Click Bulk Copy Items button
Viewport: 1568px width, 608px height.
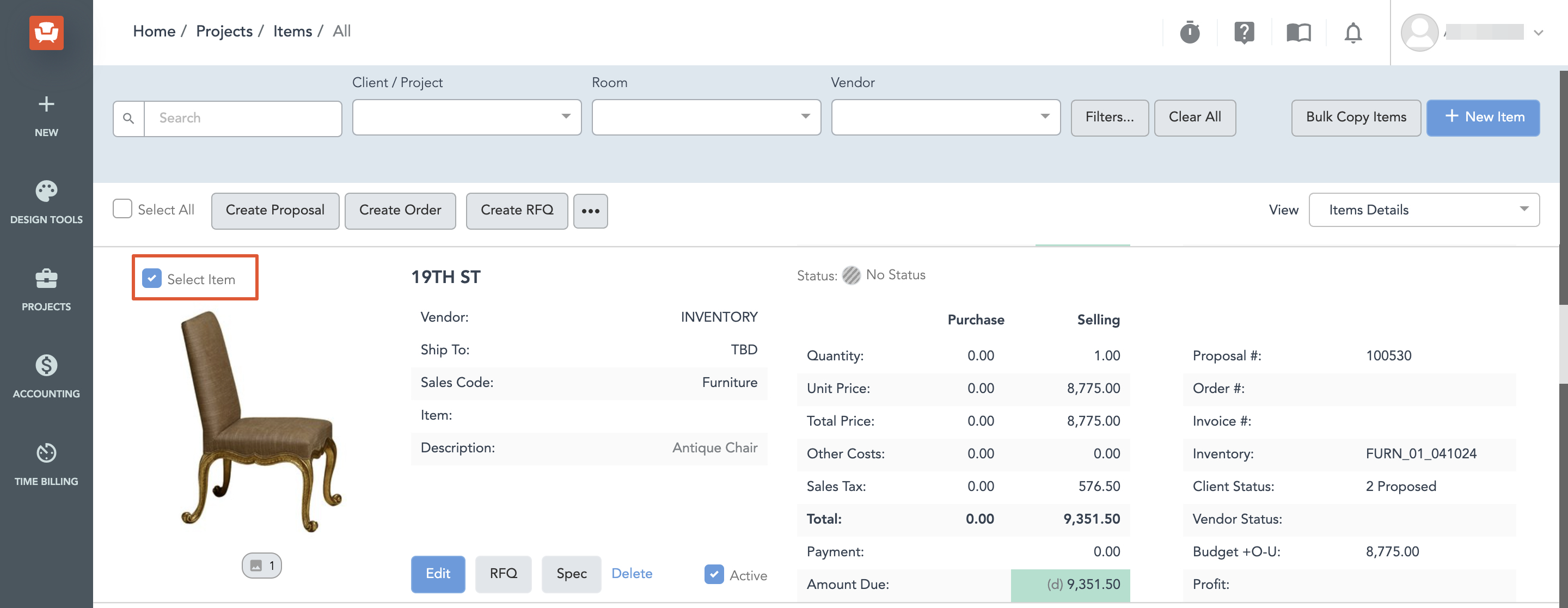tap(1356, 118)
